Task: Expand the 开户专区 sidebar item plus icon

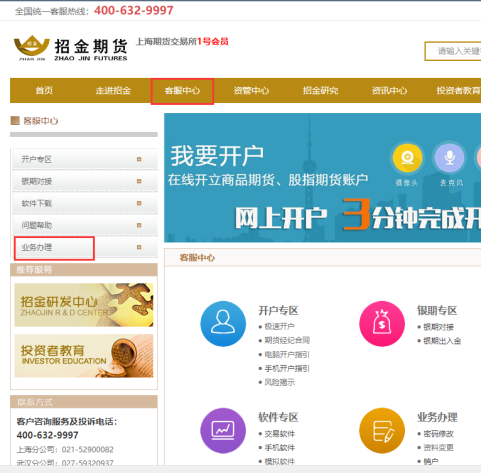Action: (139, 159)
